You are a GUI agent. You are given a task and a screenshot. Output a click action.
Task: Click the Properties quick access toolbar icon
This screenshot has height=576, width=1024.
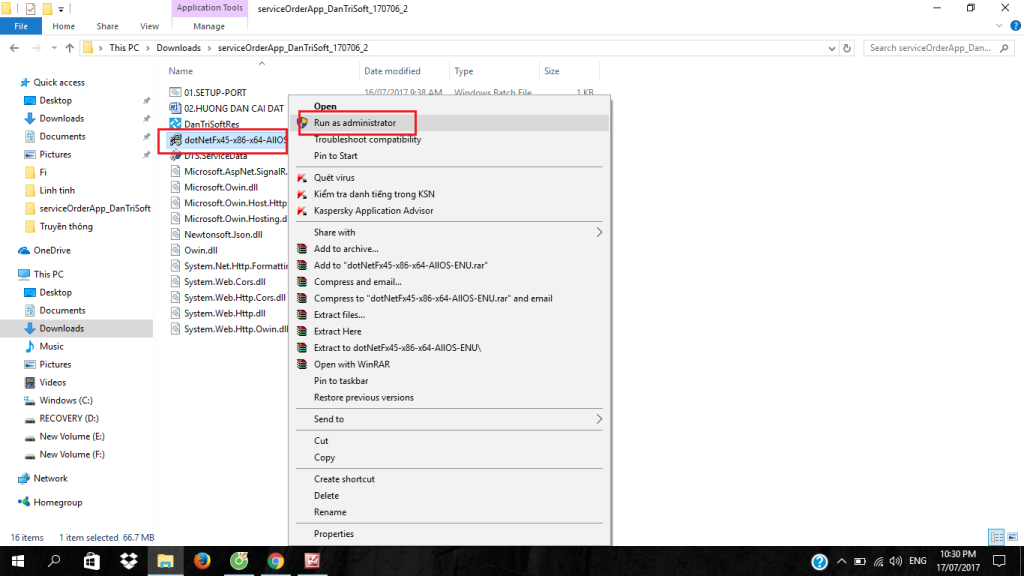click(x=30, y=8)
